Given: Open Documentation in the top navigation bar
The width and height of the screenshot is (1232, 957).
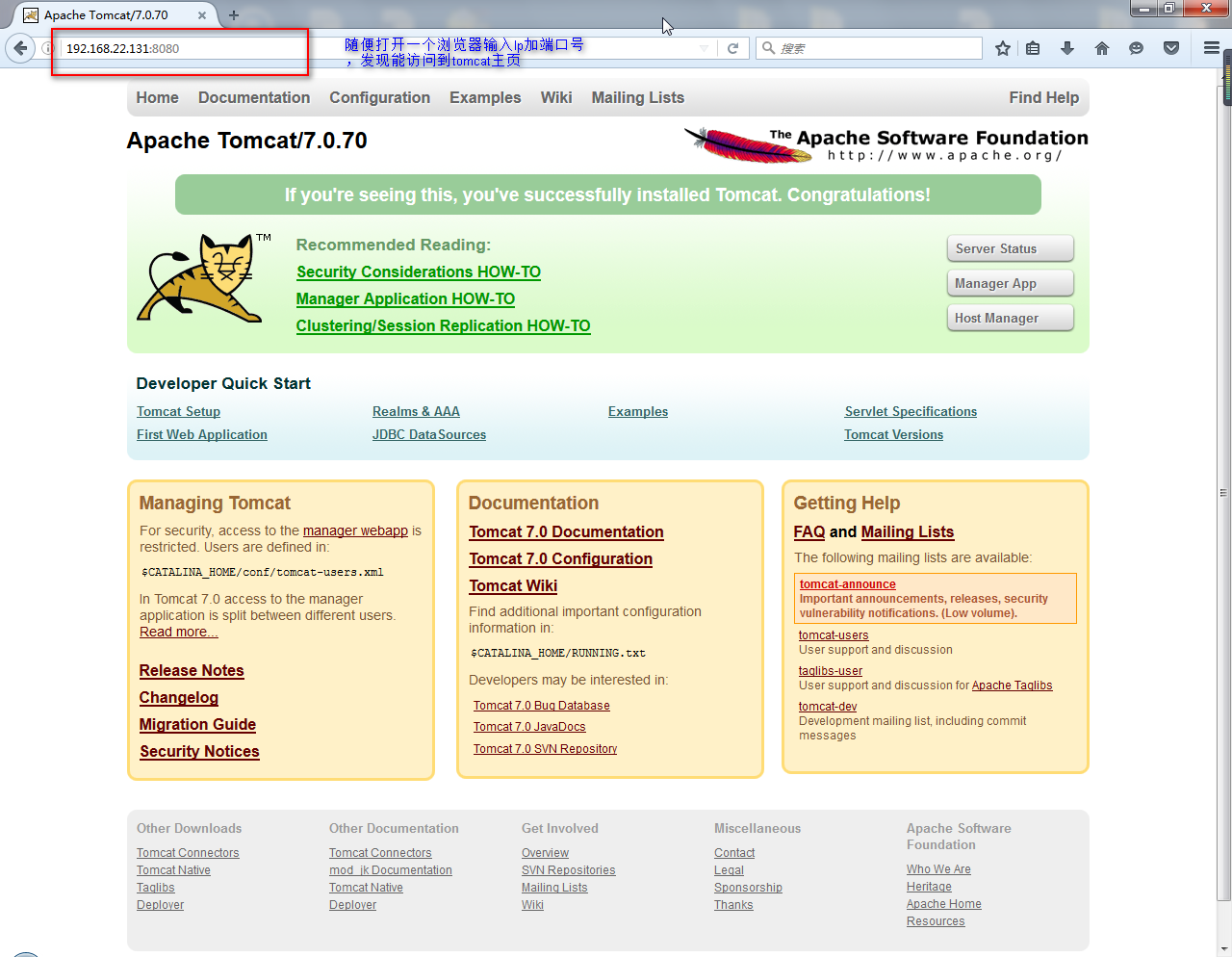Looking at the screenshot, I should point(254,98).
